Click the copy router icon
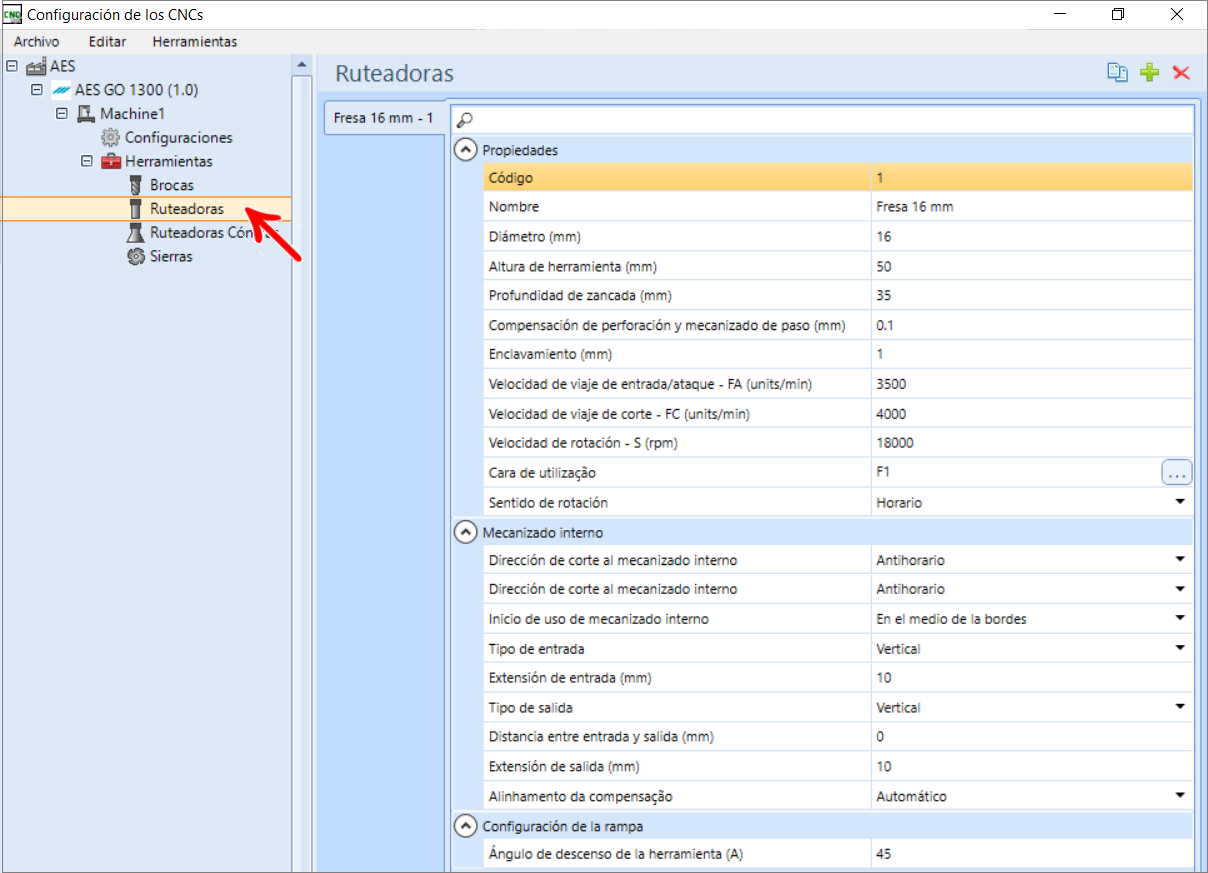1208x873 pixels. (1117, 72)
